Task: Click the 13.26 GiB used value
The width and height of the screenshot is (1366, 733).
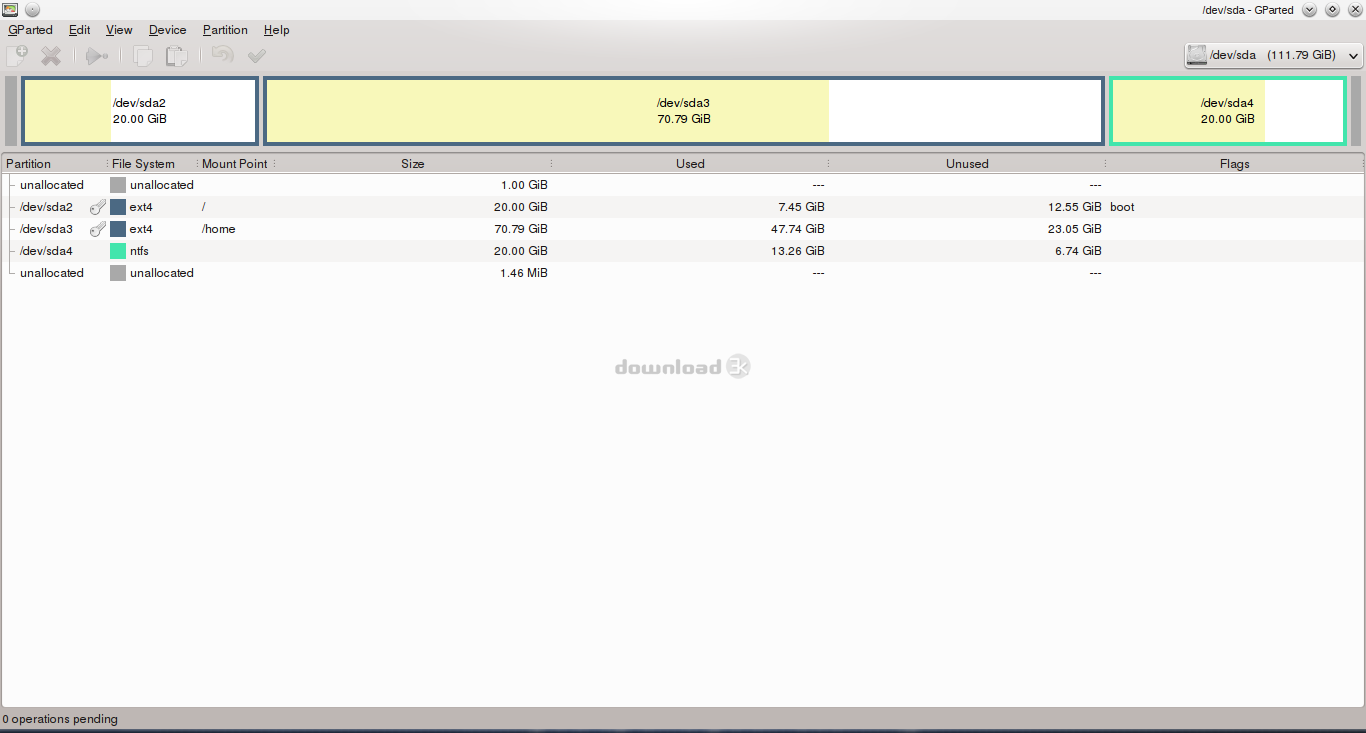Action: click(x=799, y=251)
